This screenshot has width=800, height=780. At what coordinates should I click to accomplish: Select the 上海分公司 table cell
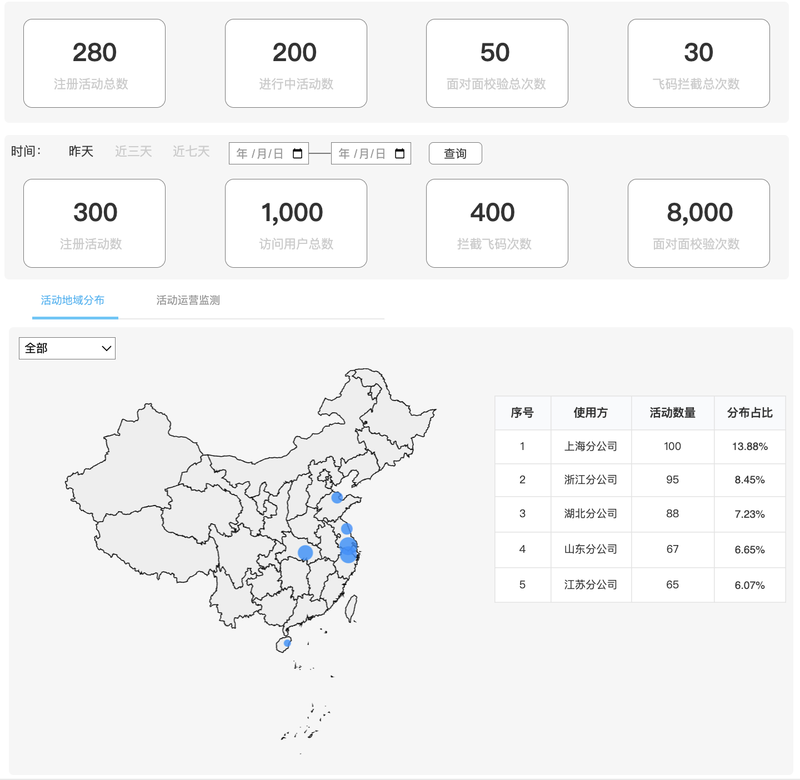coord(591,446)
